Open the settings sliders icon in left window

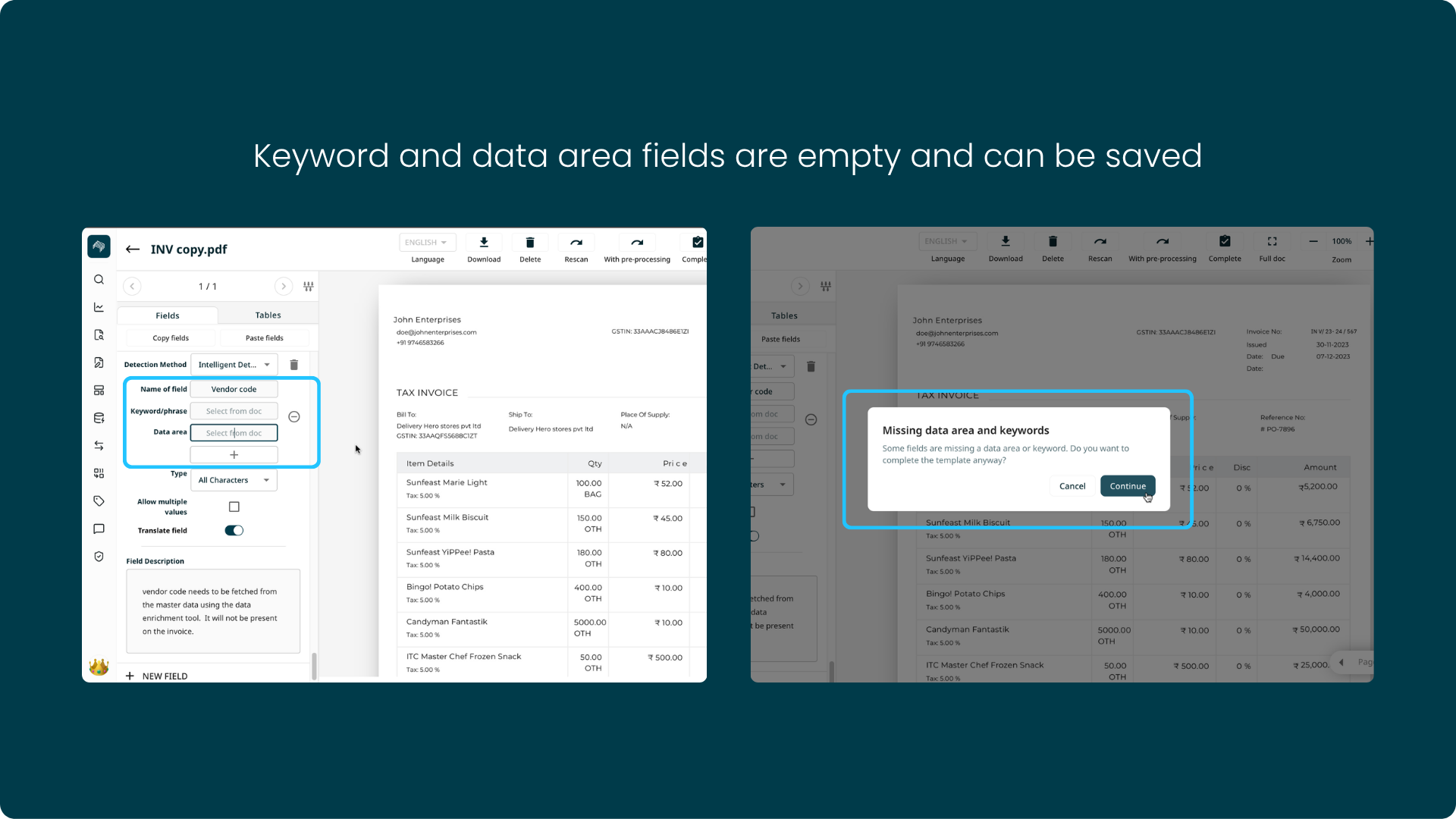[309, 287]
